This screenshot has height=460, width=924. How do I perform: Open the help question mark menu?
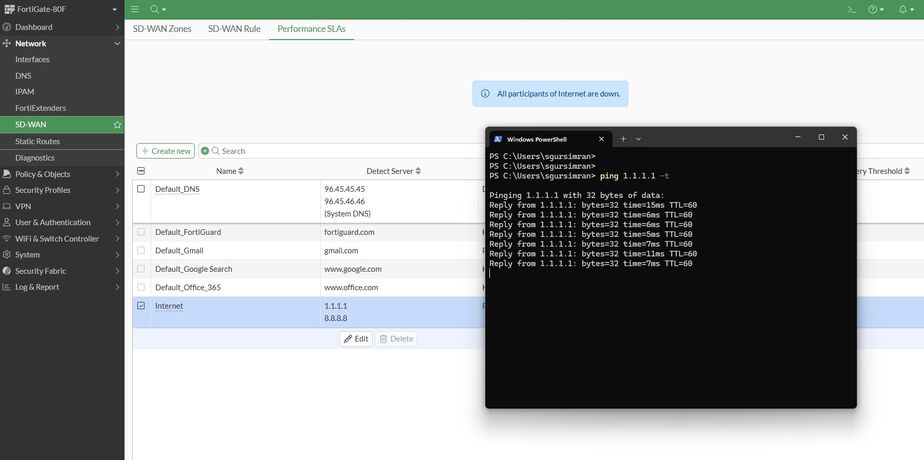coord(875,9)
